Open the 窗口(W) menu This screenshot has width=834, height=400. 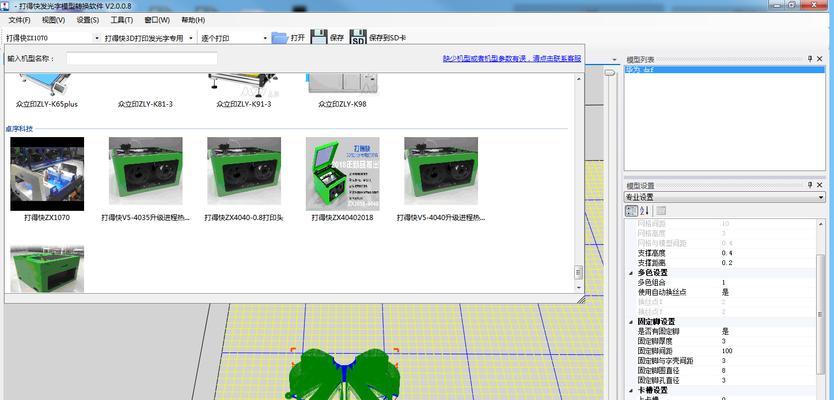157,20
